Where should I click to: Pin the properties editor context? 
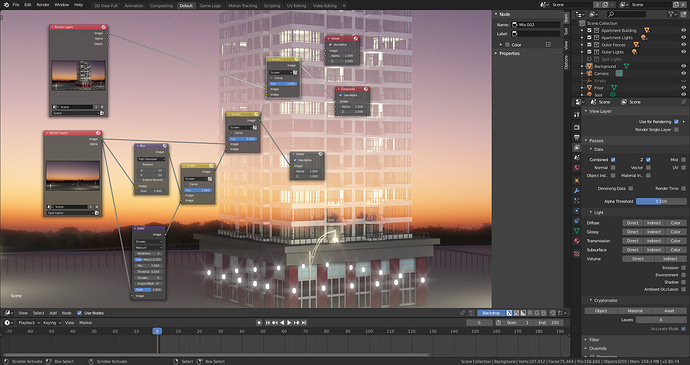click(x=683, y=102)
